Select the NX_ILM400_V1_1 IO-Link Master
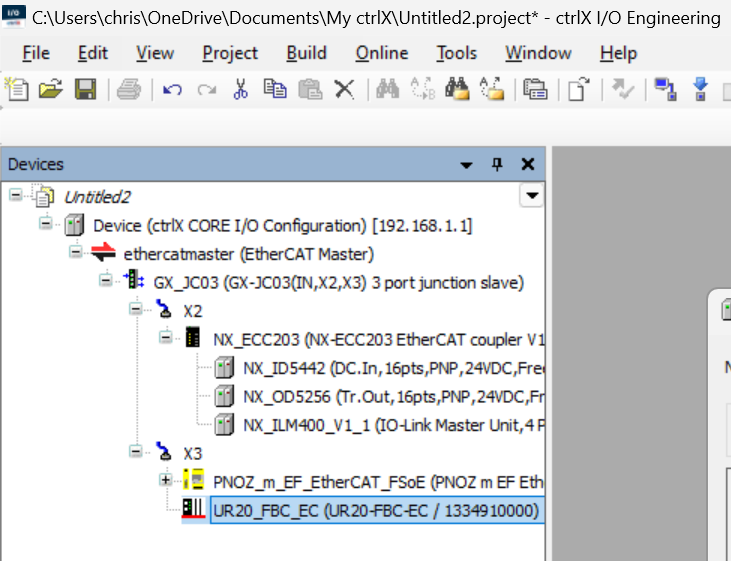Image resolution: width=731 pixels, height=561 pixels. coord(393,425)
